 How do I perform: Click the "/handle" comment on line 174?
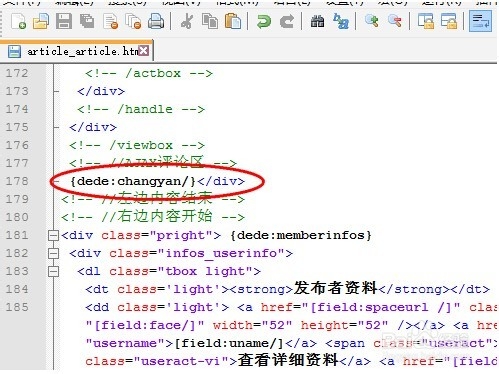click(x=141, y=109)
